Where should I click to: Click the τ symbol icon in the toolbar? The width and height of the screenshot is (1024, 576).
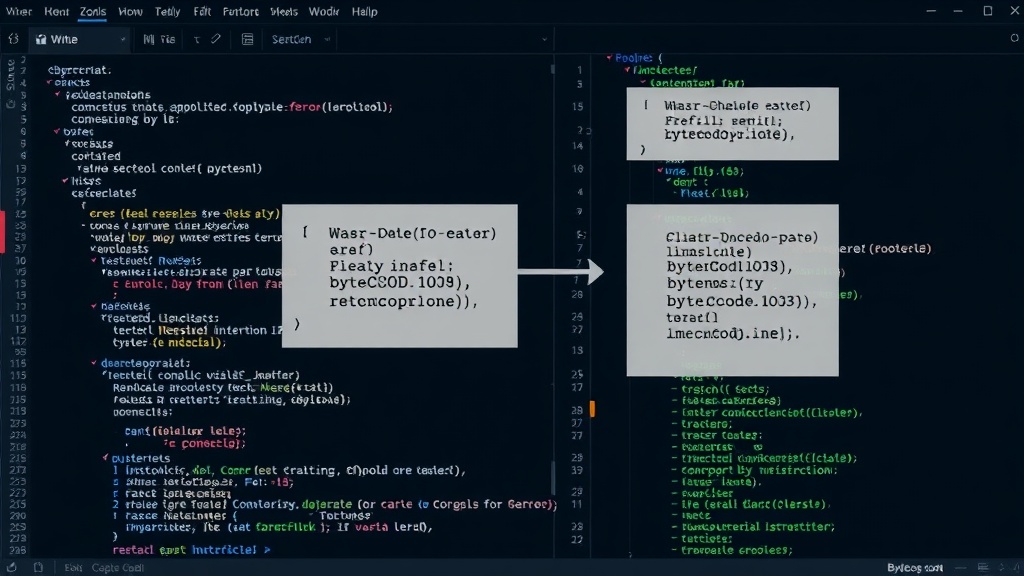tap(197, 40)
